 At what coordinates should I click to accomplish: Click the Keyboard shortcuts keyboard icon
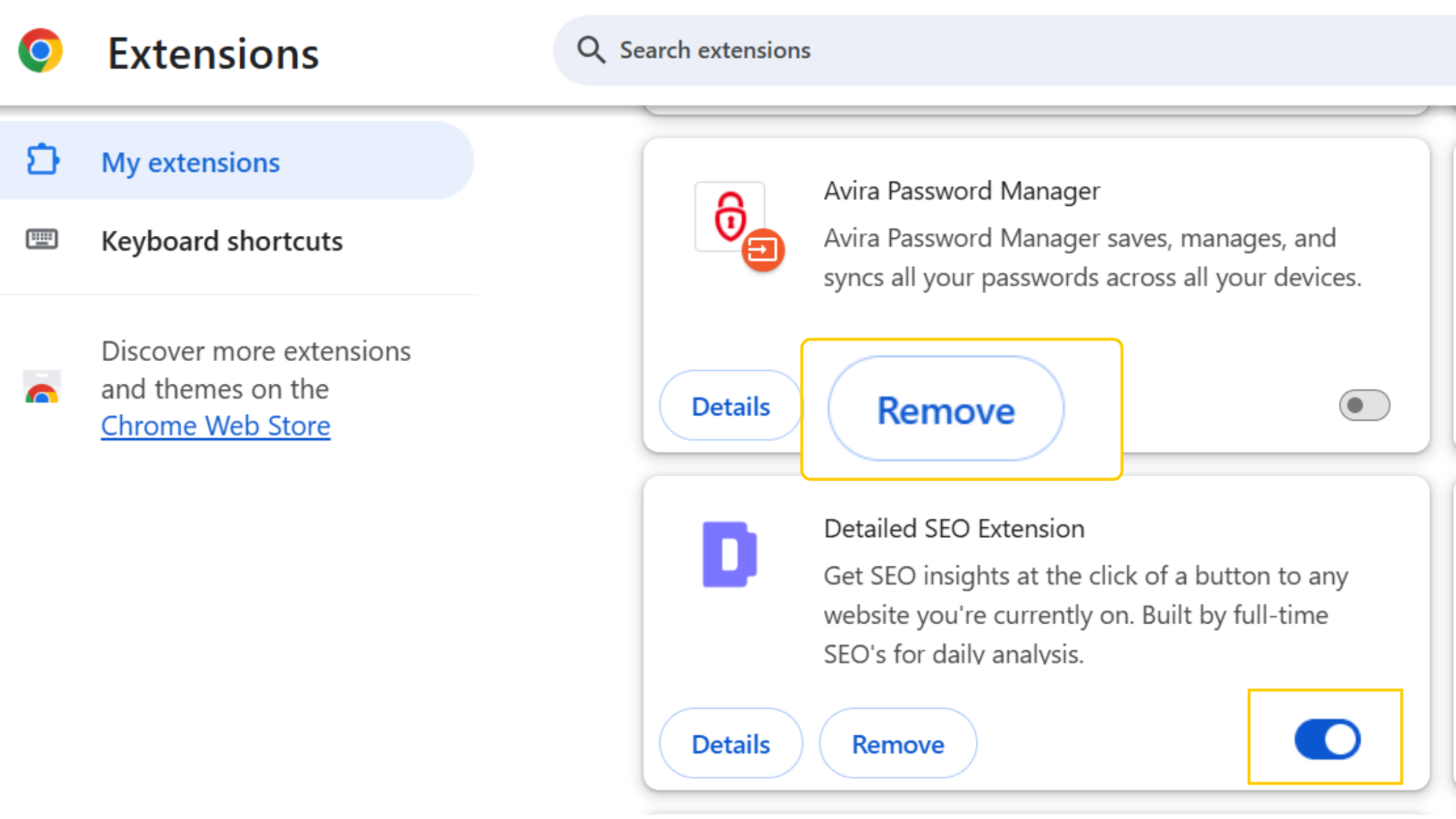(x=42, y=240)
